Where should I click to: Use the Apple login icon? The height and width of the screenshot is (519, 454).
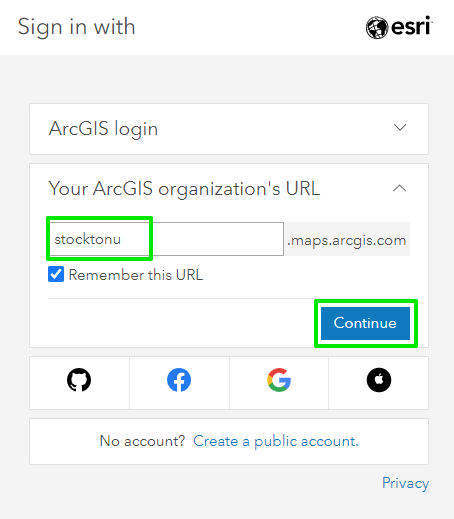[x=379, y=380]
